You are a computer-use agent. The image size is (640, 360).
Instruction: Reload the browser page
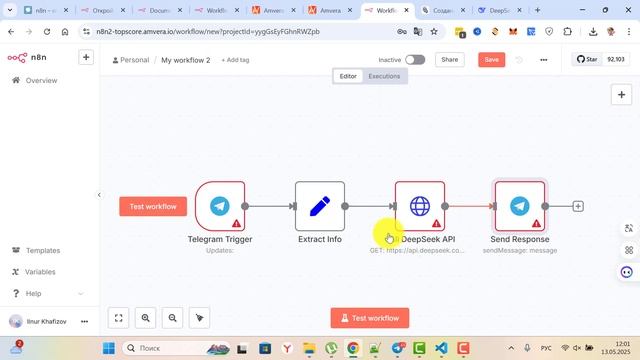[x=47, y=31]
